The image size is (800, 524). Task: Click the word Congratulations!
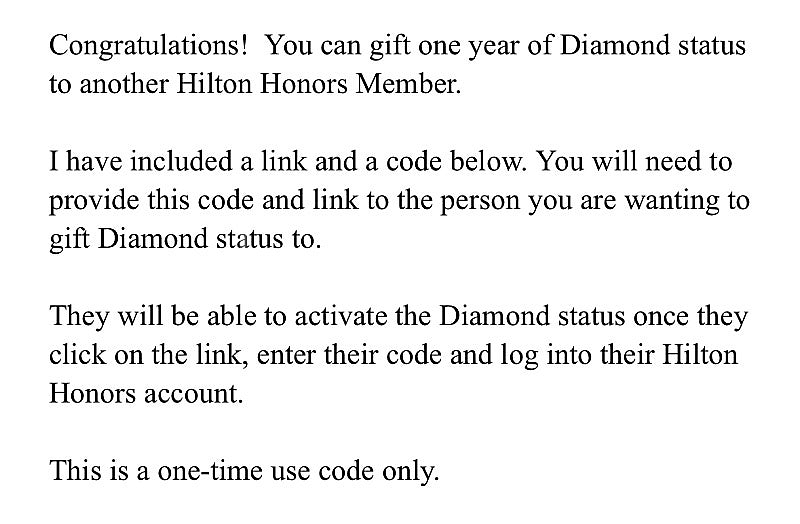point(148,46)
